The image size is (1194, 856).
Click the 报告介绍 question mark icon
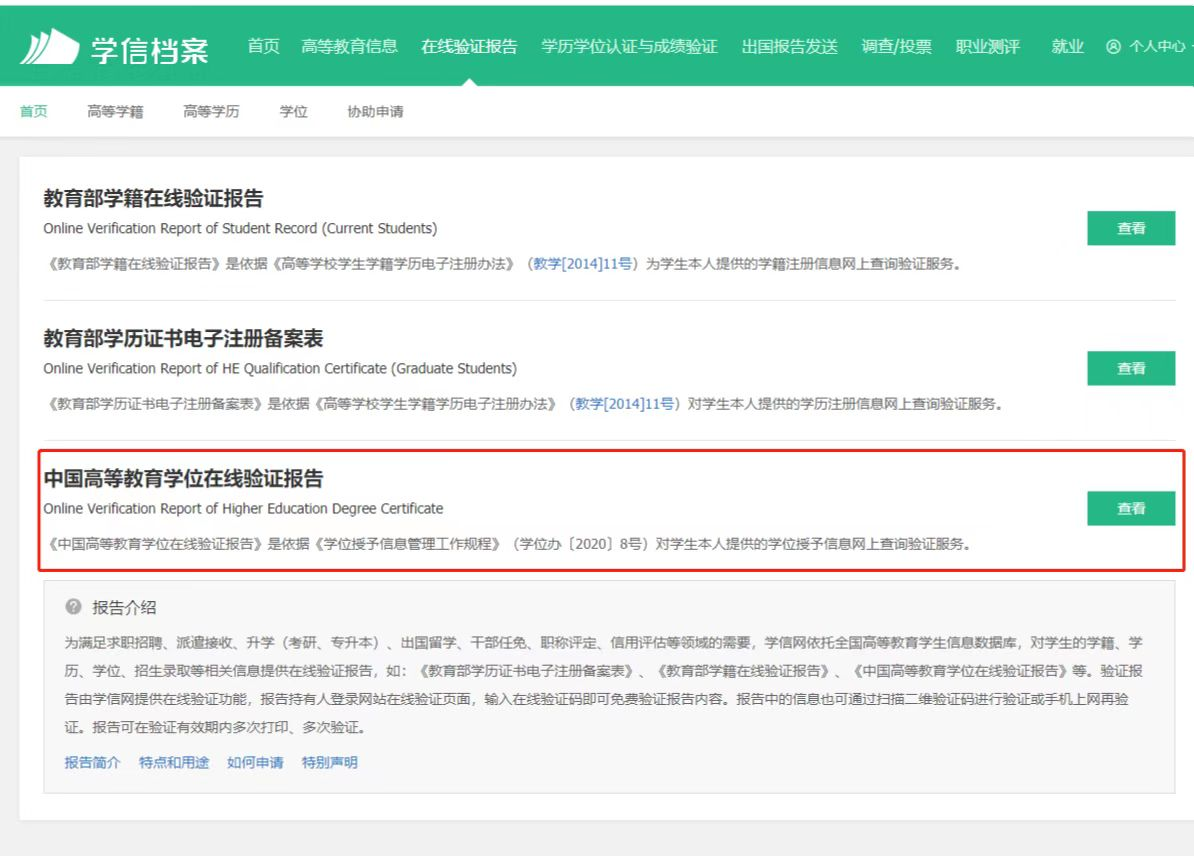click(x=73, y=607)
